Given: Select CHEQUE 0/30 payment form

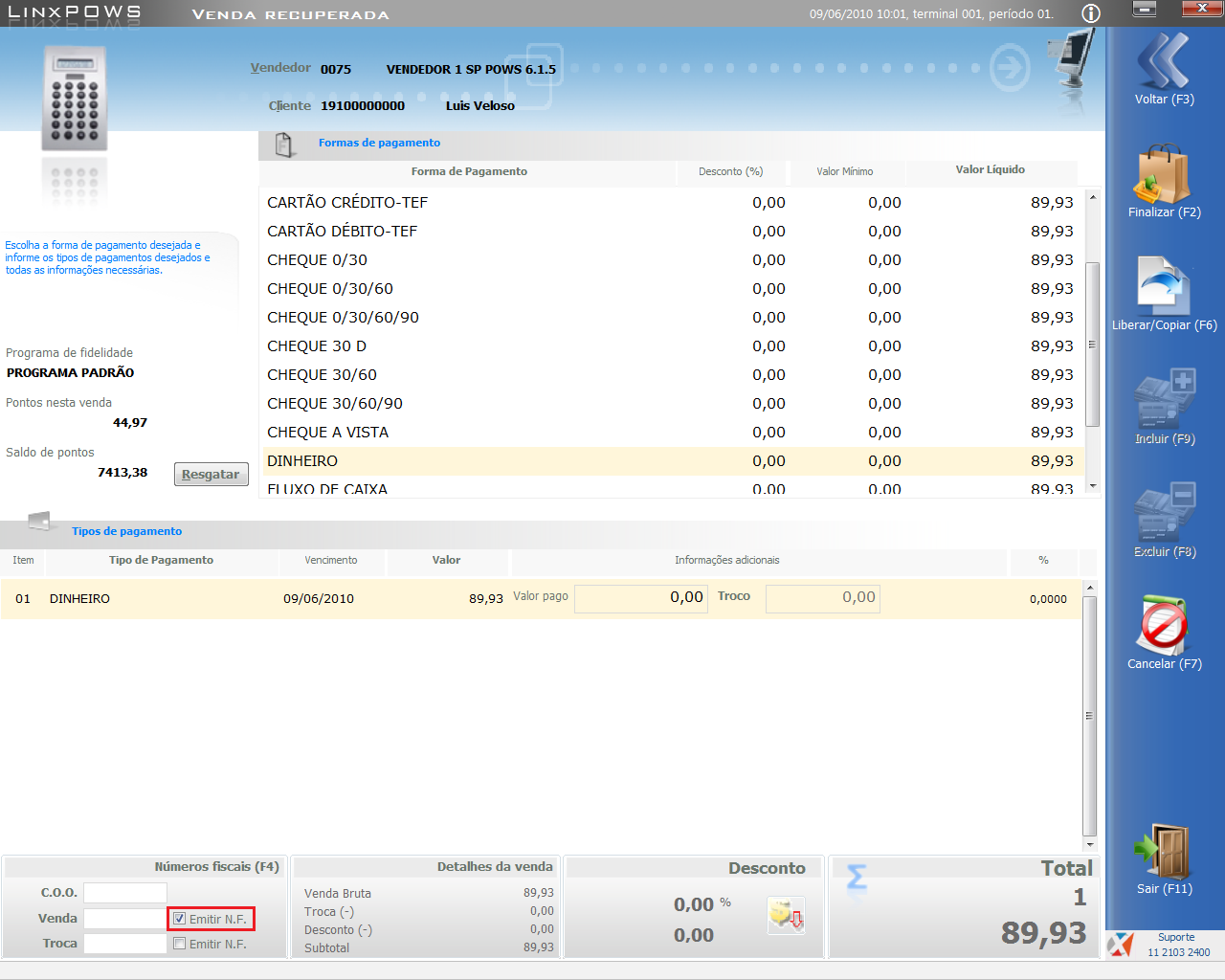Looking at the screenshot, I should 673,260.
